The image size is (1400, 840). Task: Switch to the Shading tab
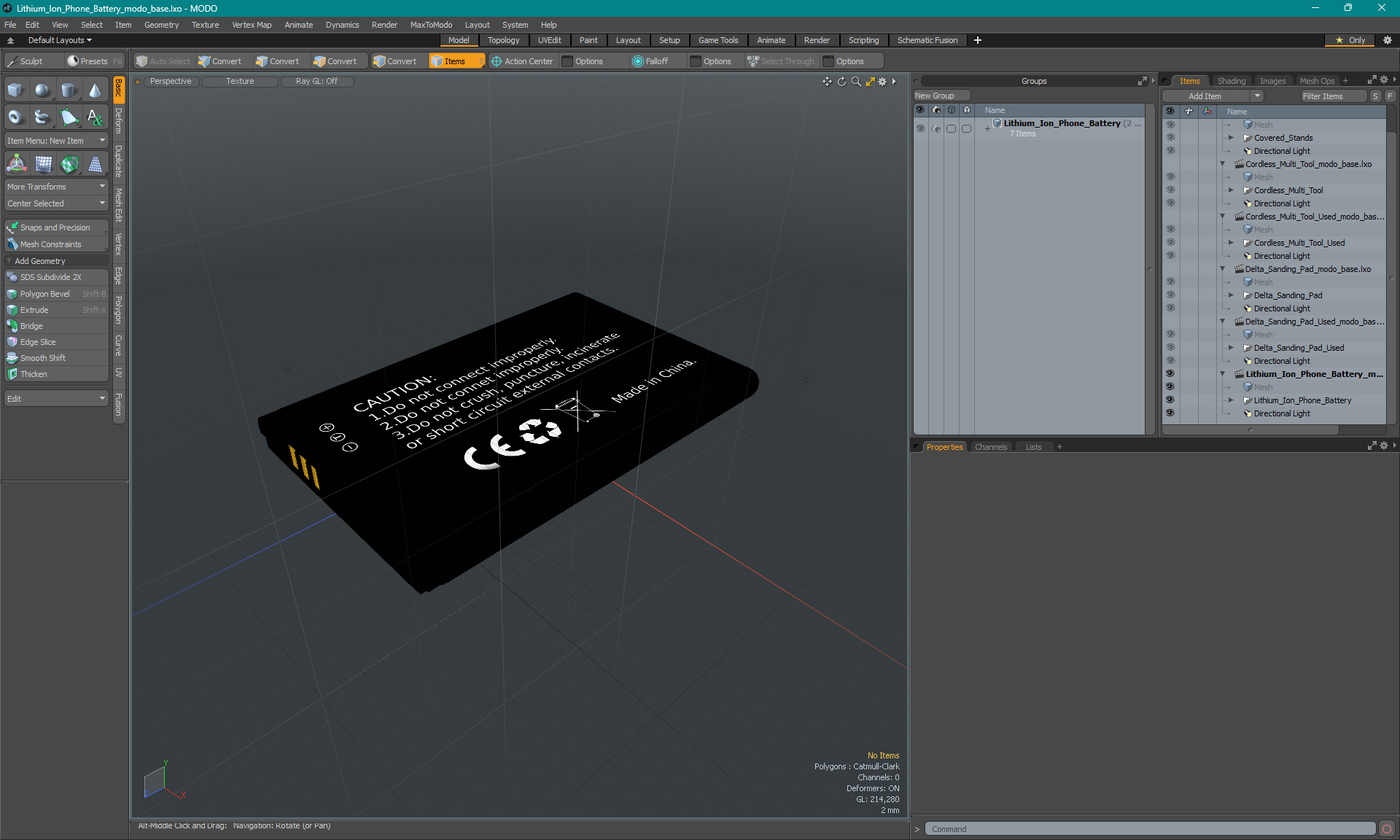pyautogui.click(x=1232, y=81)
